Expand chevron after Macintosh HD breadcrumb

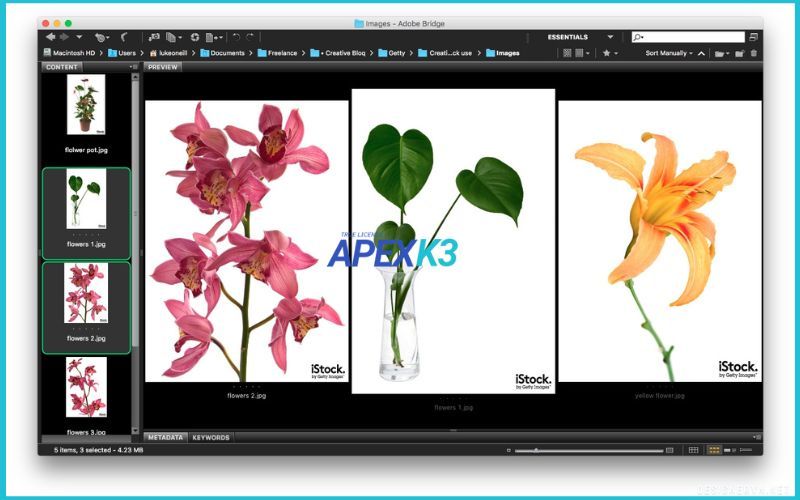[101, 53]
